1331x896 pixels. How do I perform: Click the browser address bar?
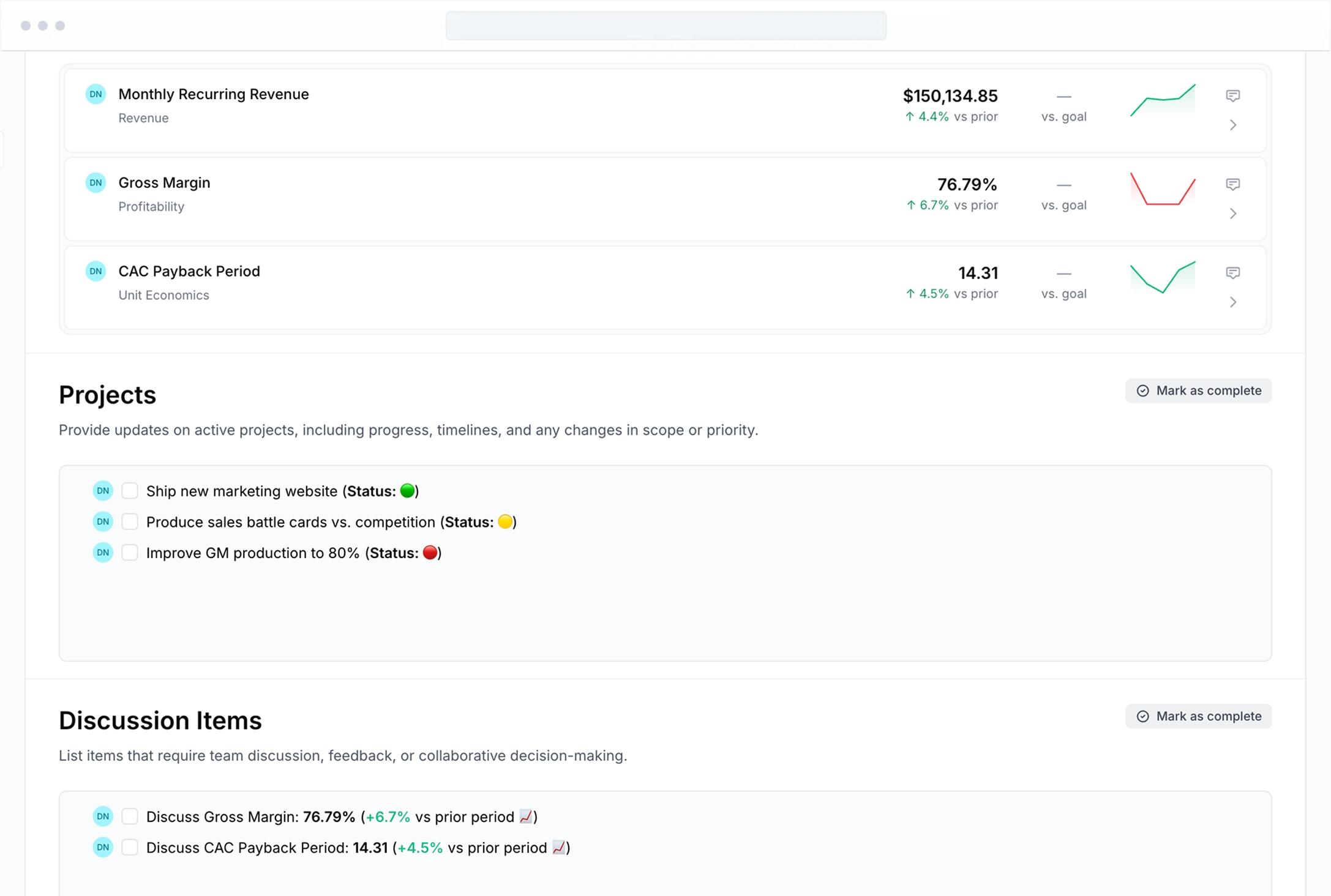point(665,26)
